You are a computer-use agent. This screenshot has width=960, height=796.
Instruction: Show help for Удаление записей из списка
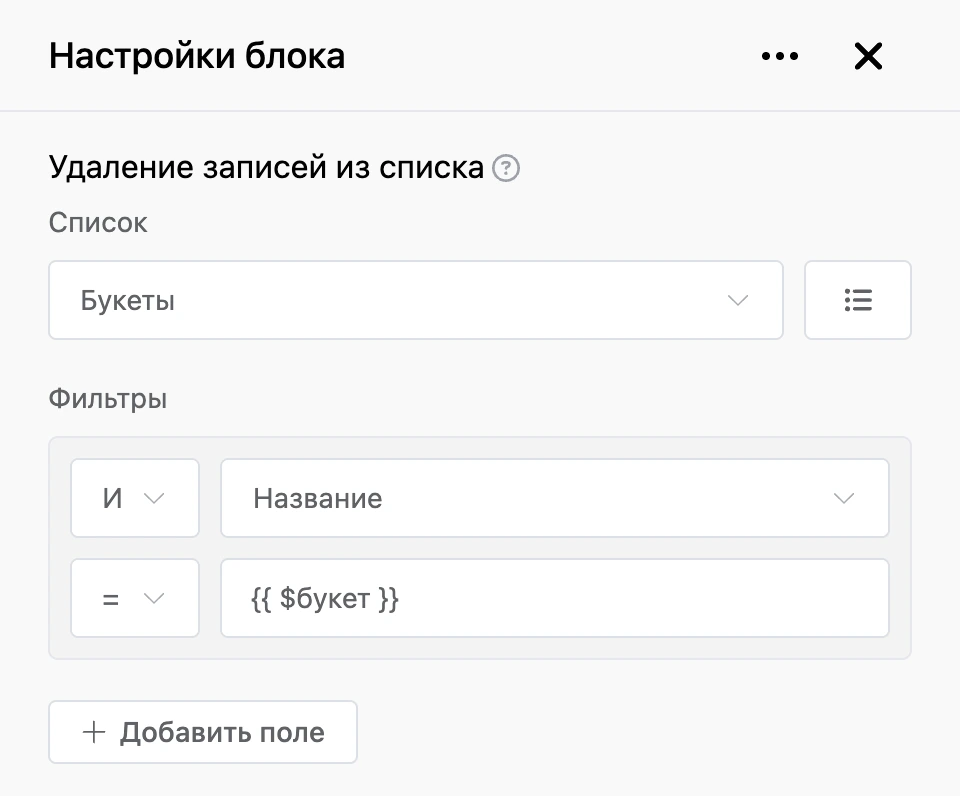point(506,168)
